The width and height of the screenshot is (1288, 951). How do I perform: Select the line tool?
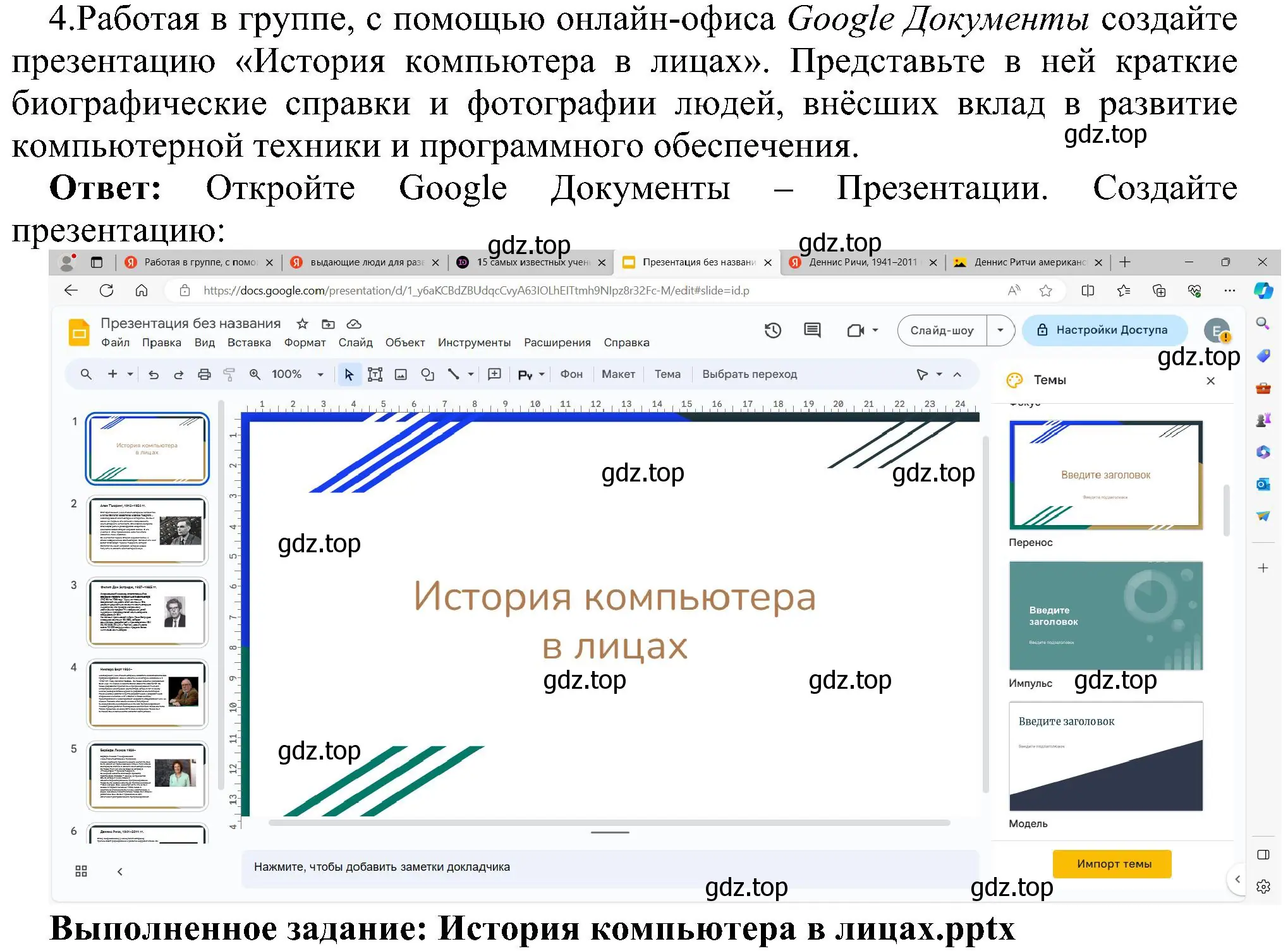(x=453, y=375)
